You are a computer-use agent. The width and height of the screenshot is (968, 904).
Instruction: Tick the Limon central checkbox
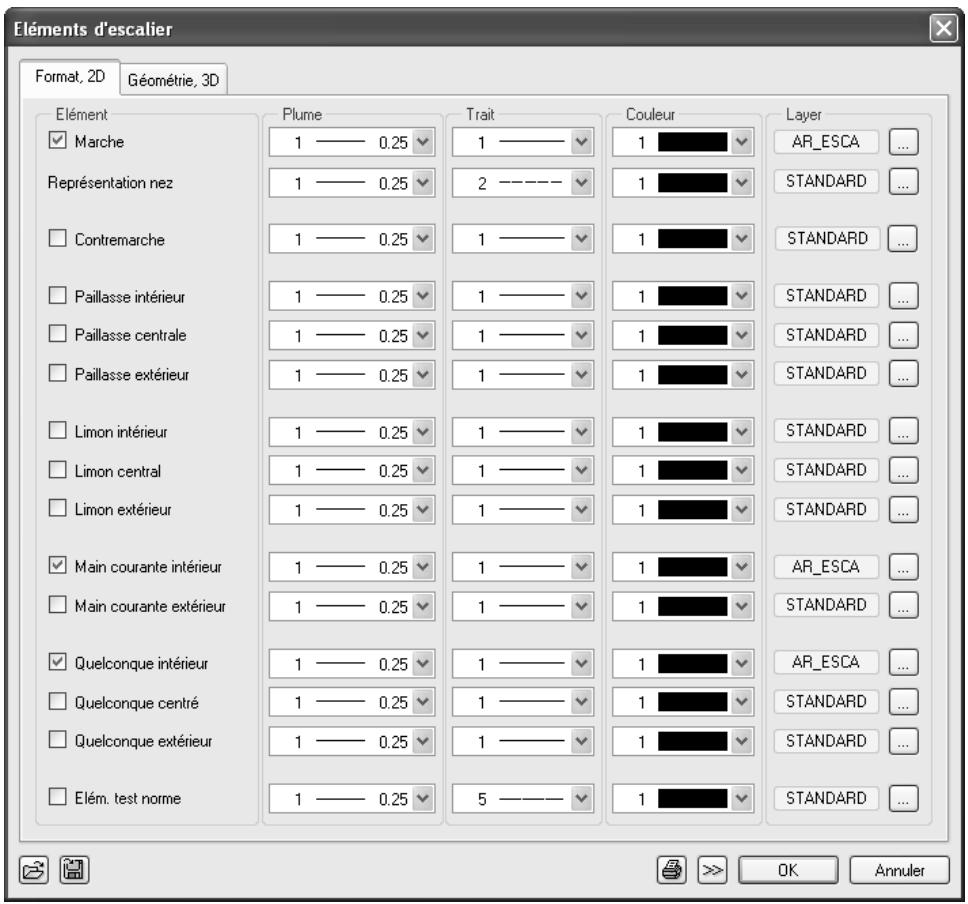[57, 470]
